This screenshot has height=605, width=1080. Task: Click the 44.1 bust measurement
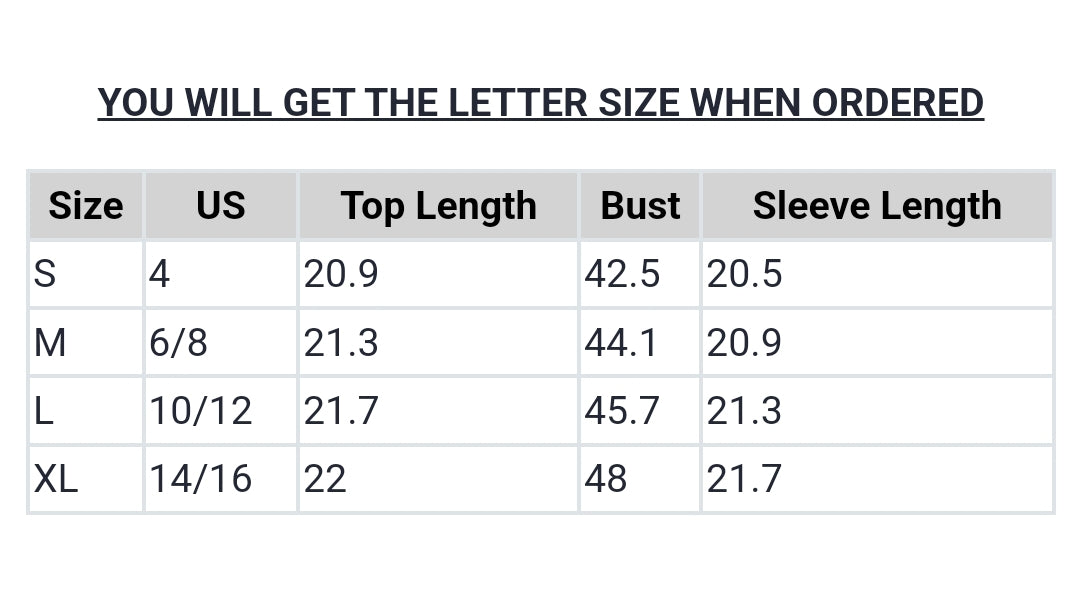click(621, 343)
